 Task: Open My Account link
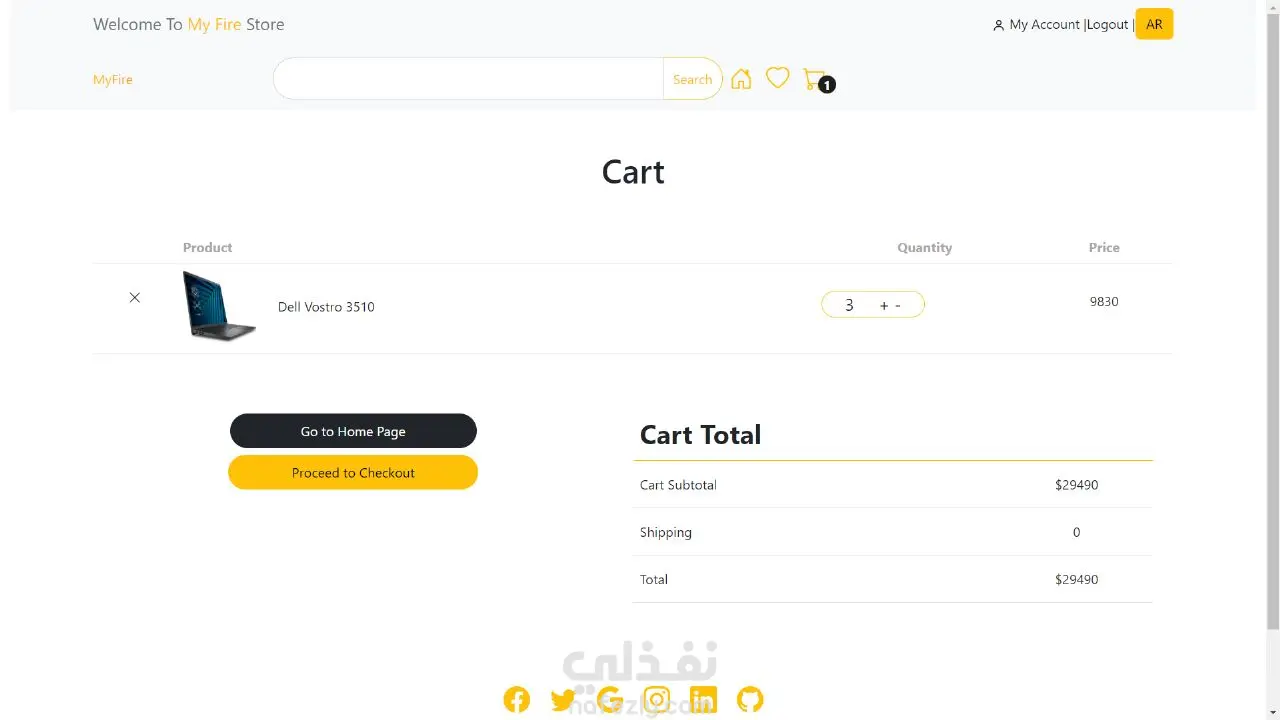pos(1044,24)
